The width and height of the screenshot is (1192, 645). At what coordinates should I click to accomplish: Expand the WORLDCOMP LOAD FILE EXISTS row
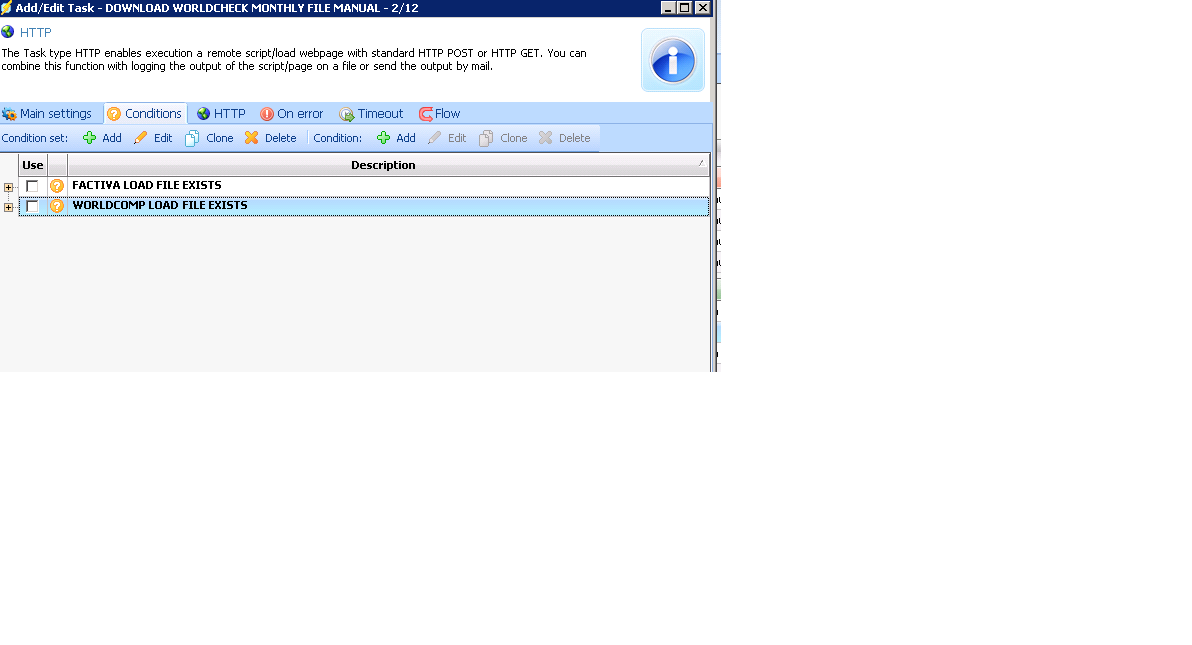[x=8, y=207]
